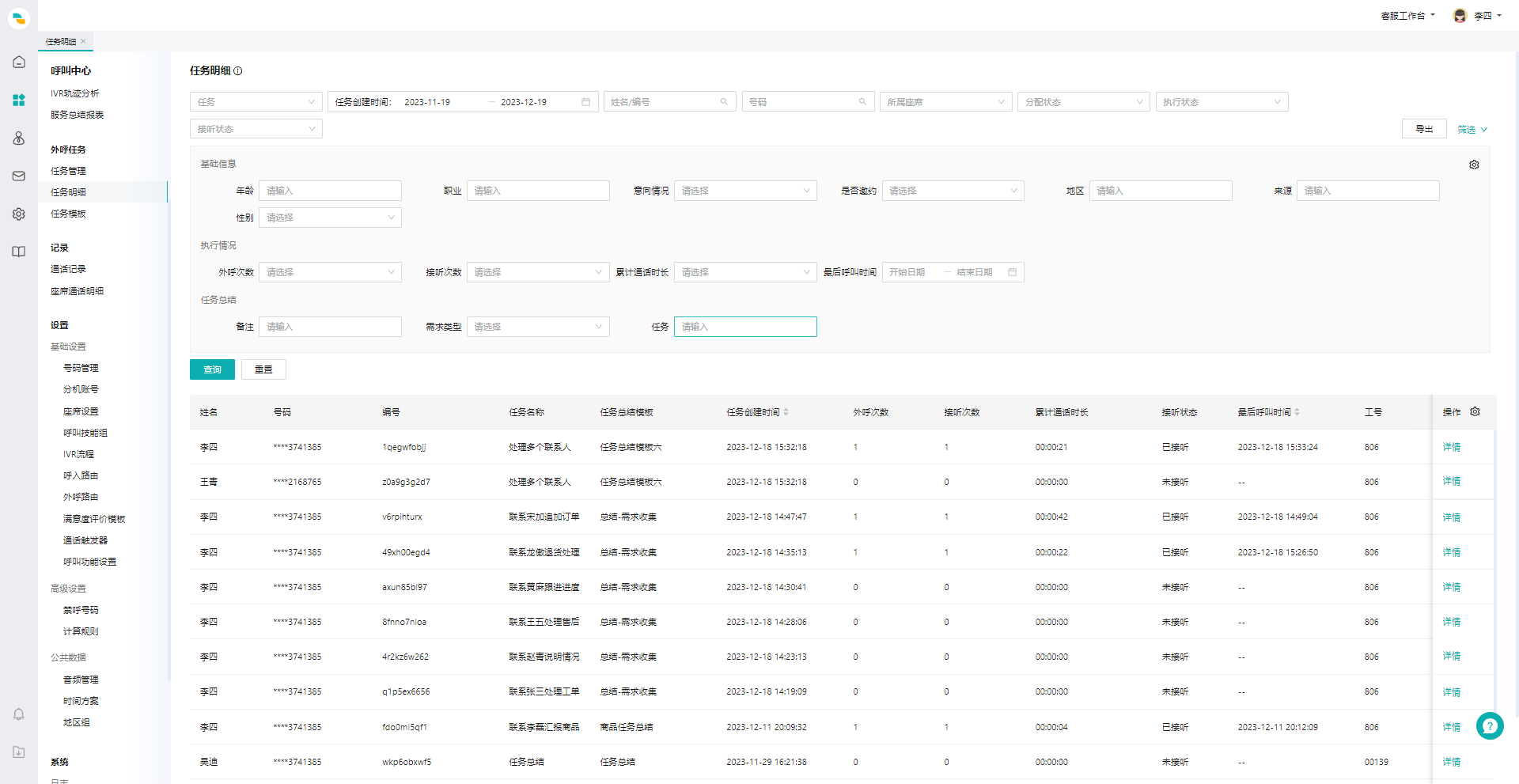The image size is (1519, 784).
Task: Focus the 职业 input field
Action: pos(538,191)
